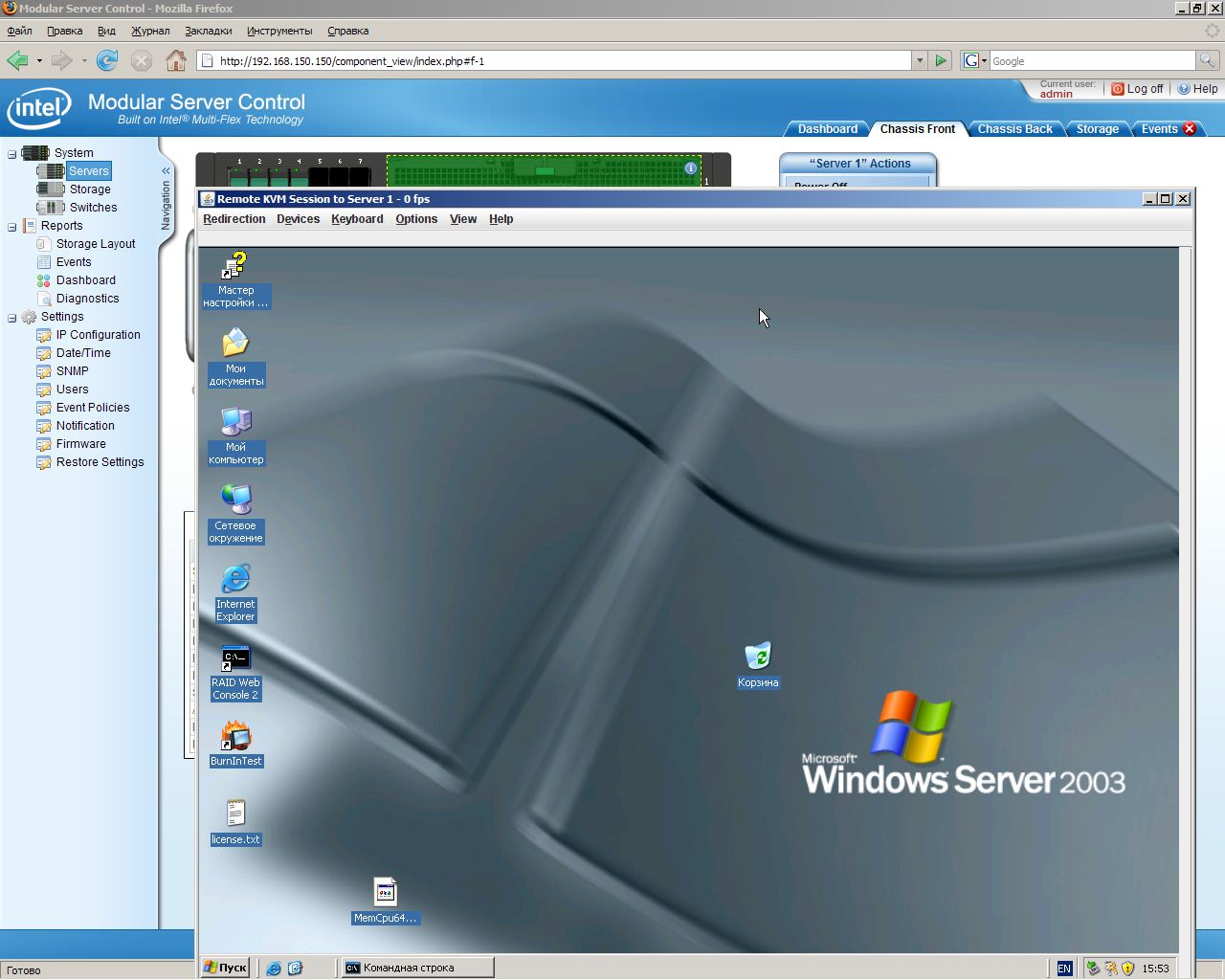Click the RAID Web Console 2 shortcut
This screenshot has height=980, width=1225.
[x=235, y=659]
